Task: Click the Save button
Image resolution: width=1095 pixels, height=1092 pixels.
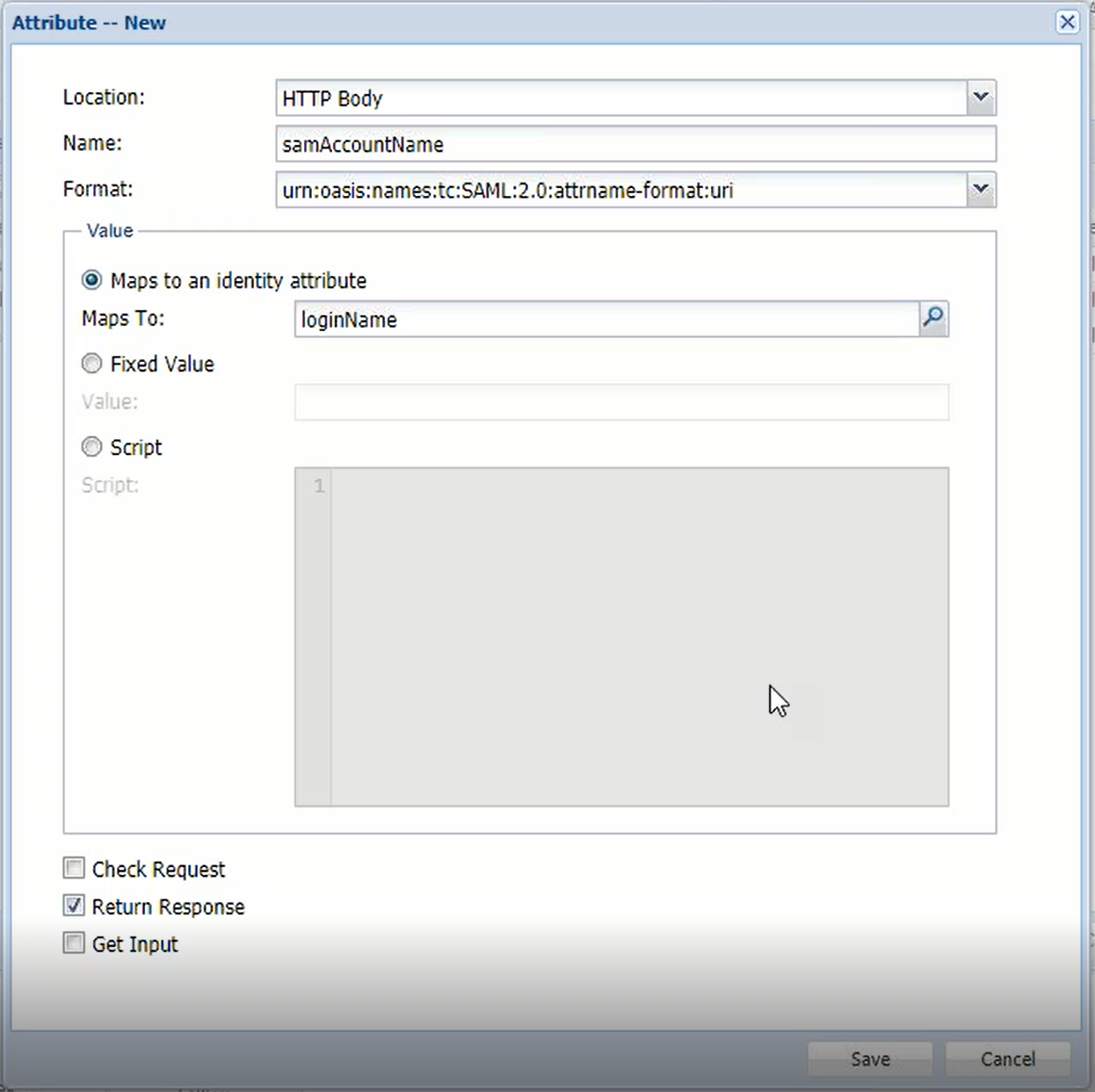Action: click(x=869, y=1059)
